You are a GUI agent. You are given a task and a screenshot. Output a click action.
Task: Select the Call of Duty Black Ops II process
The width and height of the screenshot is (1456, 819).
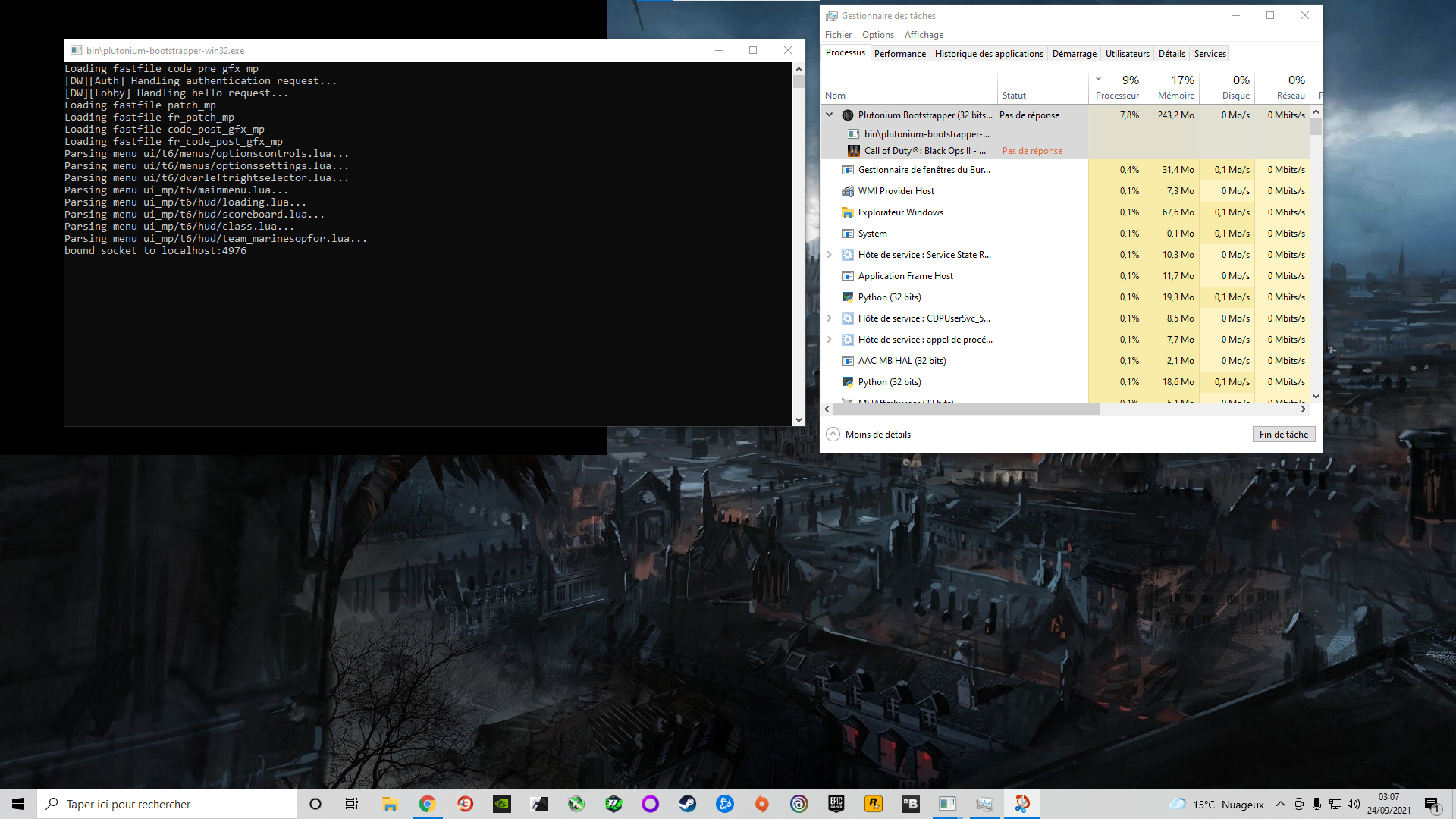coord(924,151)
